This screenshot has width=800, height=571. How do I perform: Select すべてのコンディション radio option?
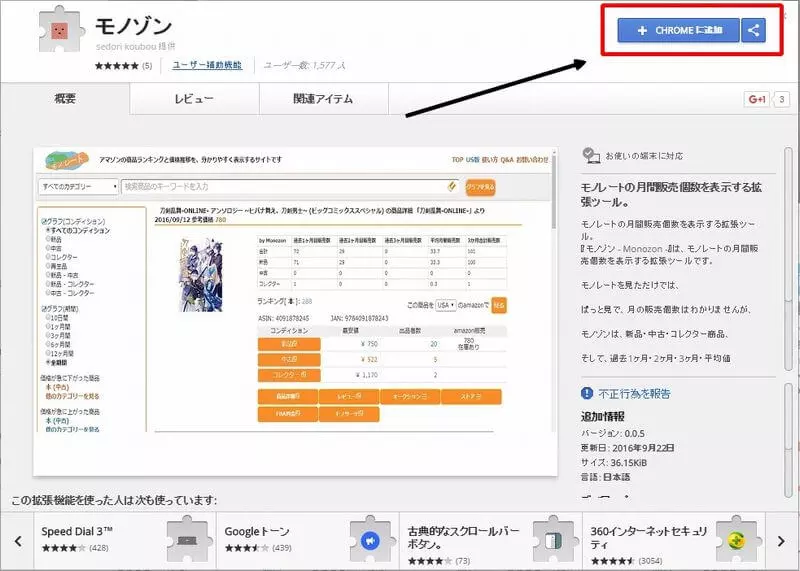click(x=48, y=231)
